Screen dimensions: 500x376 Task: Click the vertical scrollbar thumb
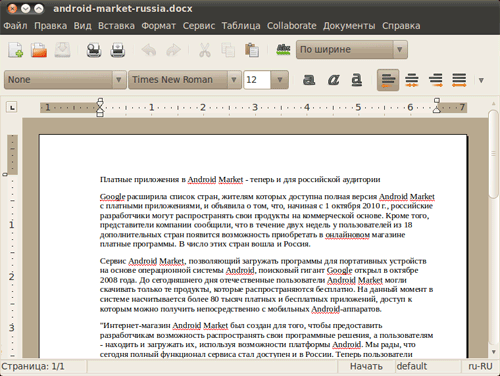[x=493, y=154]
